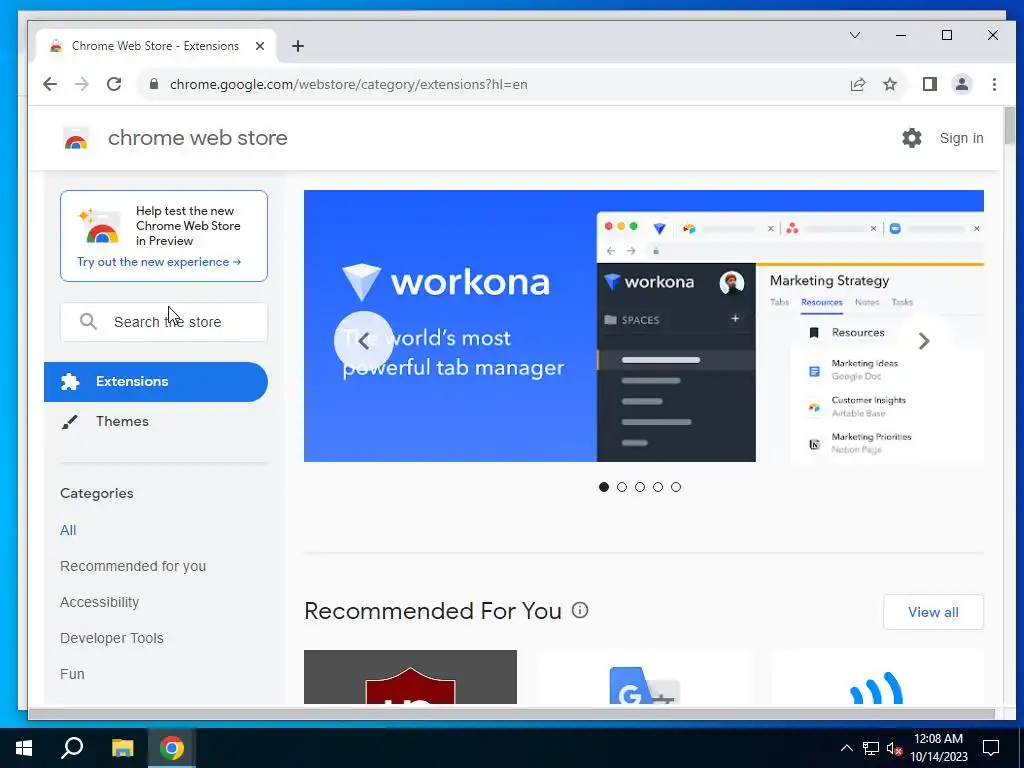This screenshot has width=1024, height=768.
Task: Open the notification center icon
Action: [x=991, y=748]
